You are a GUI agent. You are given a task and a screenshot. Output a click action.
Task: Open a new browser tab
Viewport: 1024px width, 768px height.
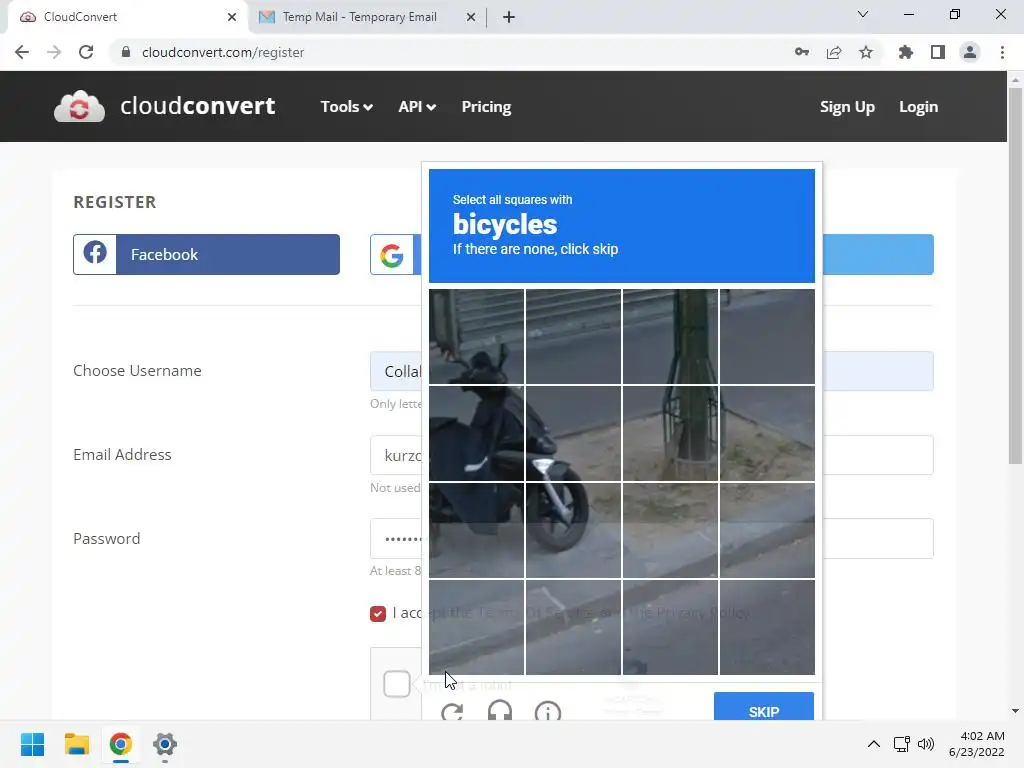[509, 17]
